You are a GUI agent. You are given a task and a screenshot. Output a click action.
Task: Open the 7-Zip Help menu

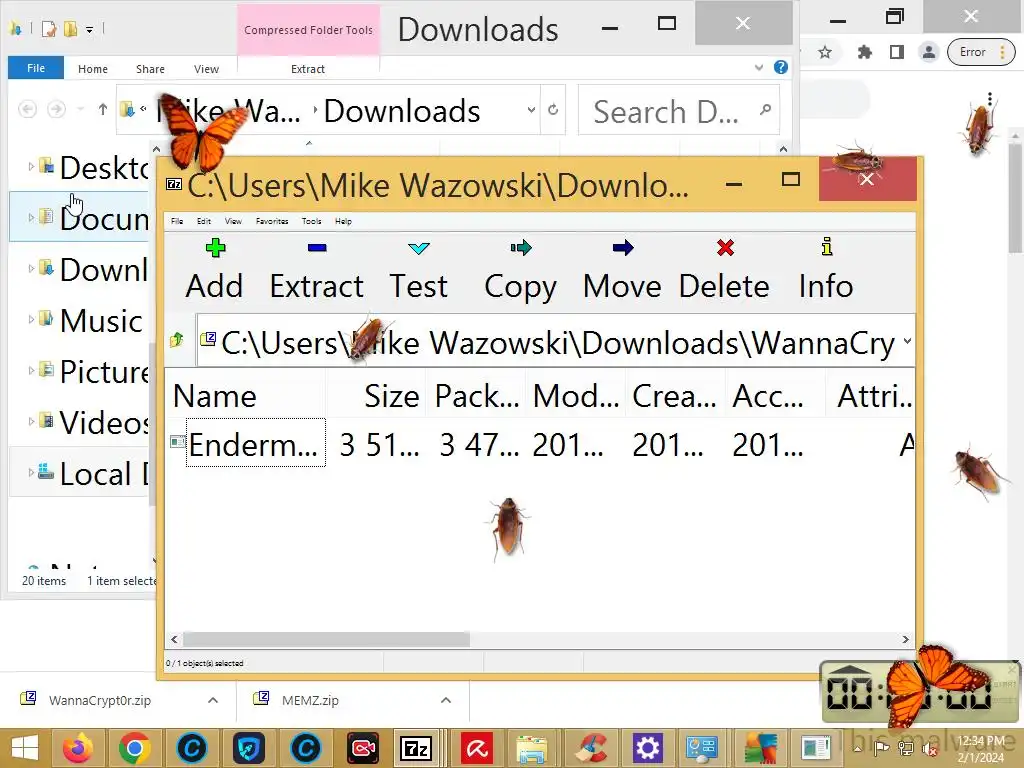[x=344, y=221]
